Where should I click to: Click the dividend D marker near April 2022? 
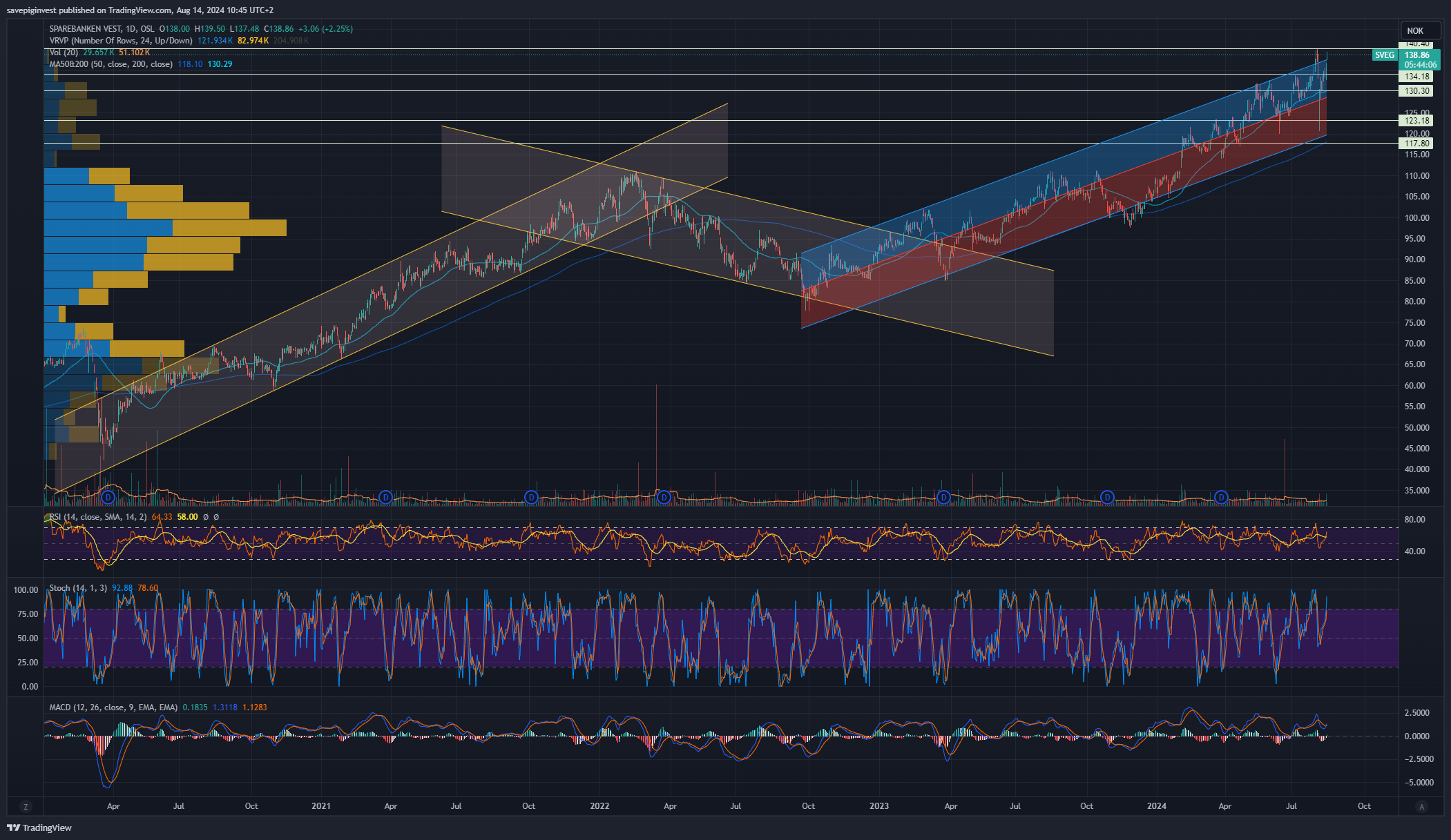point(664,497)
